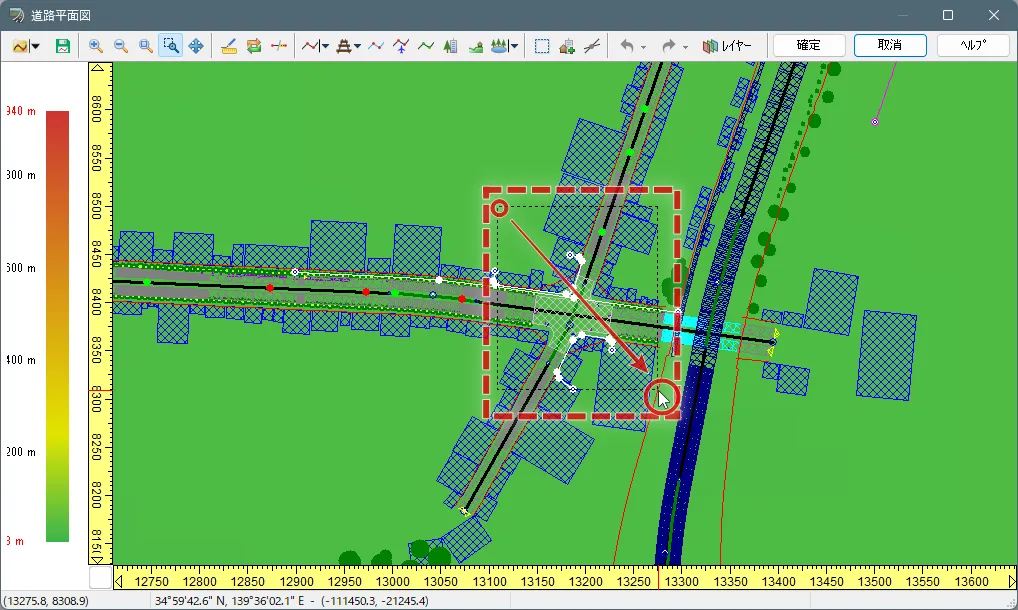The height and width of the screenshot is (610, 1018).
Task: Open the レイヤー layer panel
Action: (x=727, y=46)
